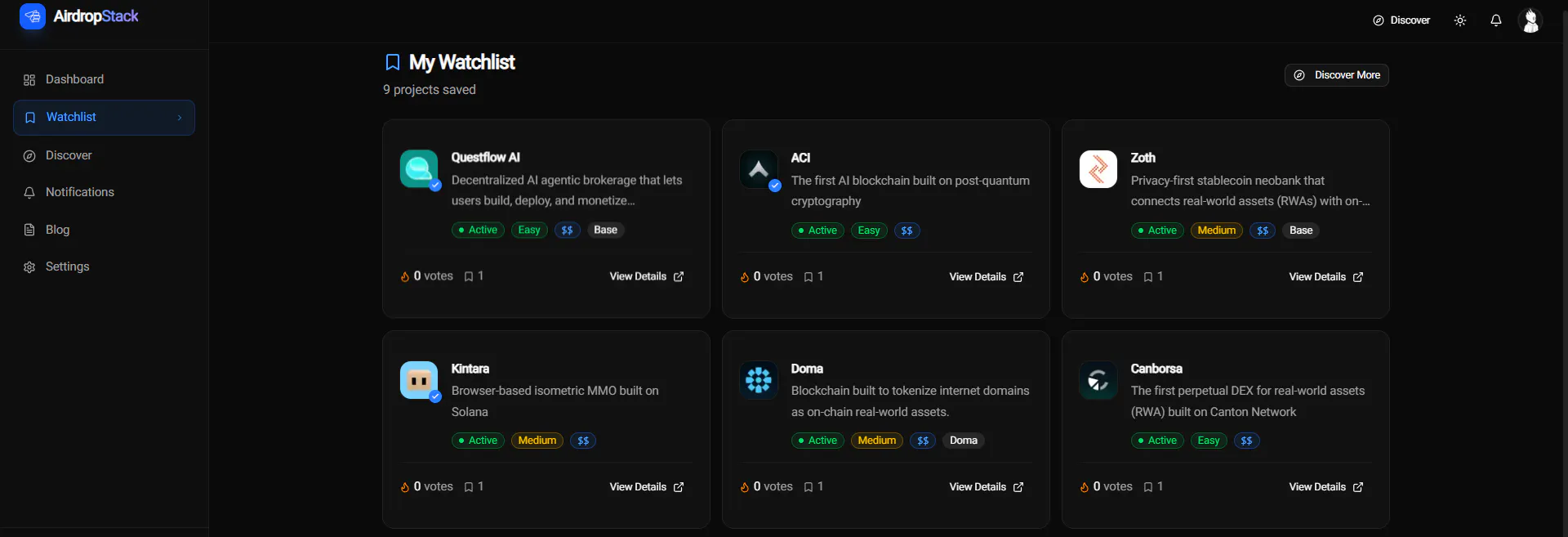Click the Base tag on Questflow AI
This screenshot has height=537, width=1568.
tap(605, 230)
